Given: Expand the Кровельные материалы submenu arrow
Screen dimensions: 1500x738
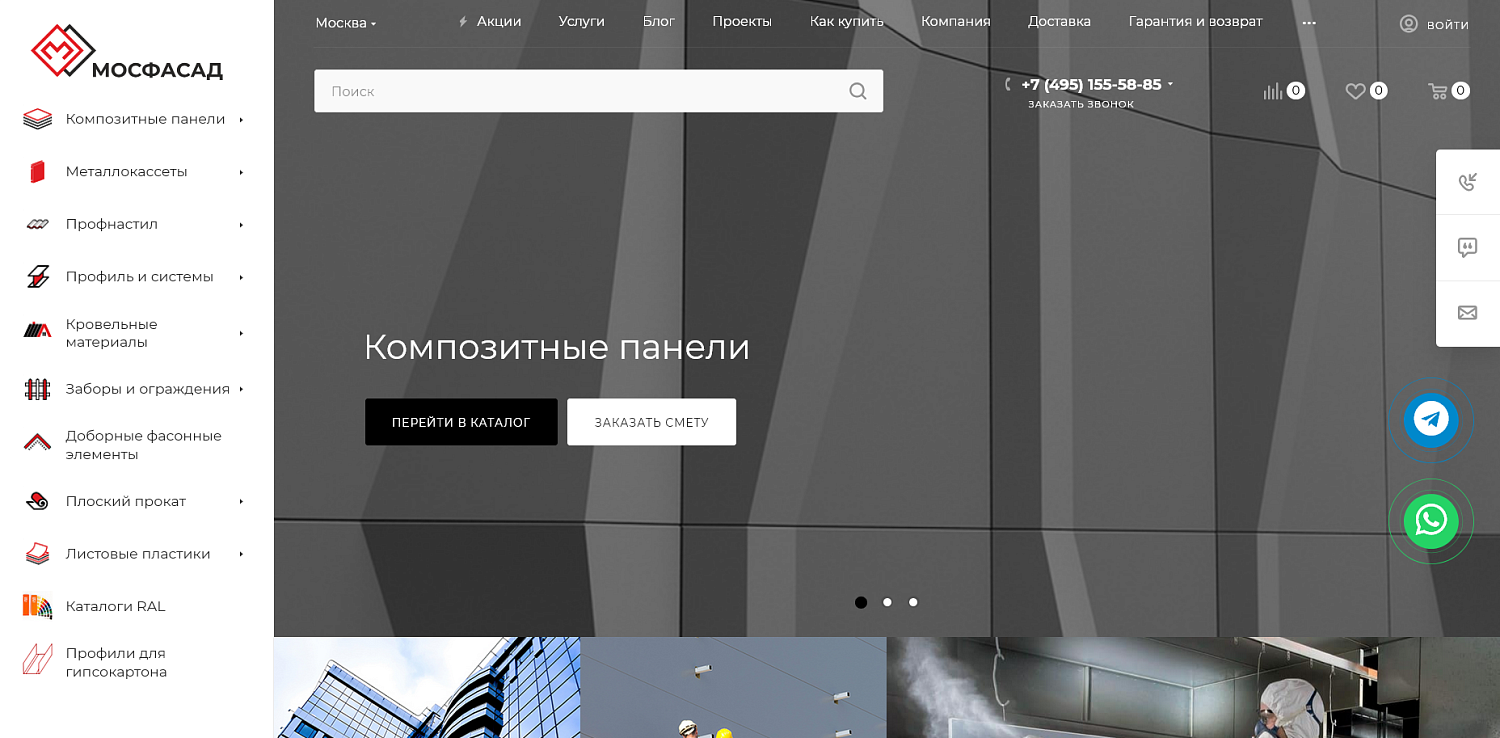Looking at the screenshot, I should pyautogui.click(x=241, y=333).
